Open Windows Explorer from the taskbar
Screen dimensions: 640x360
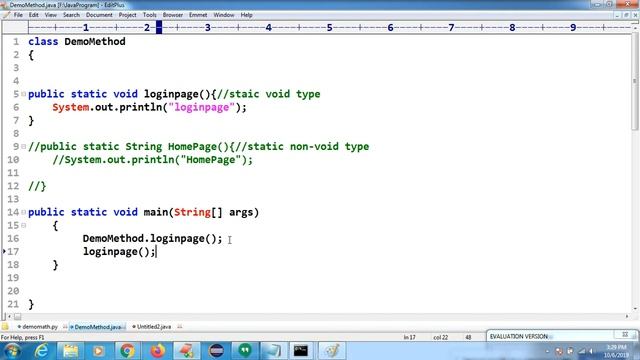click(70, 351)
